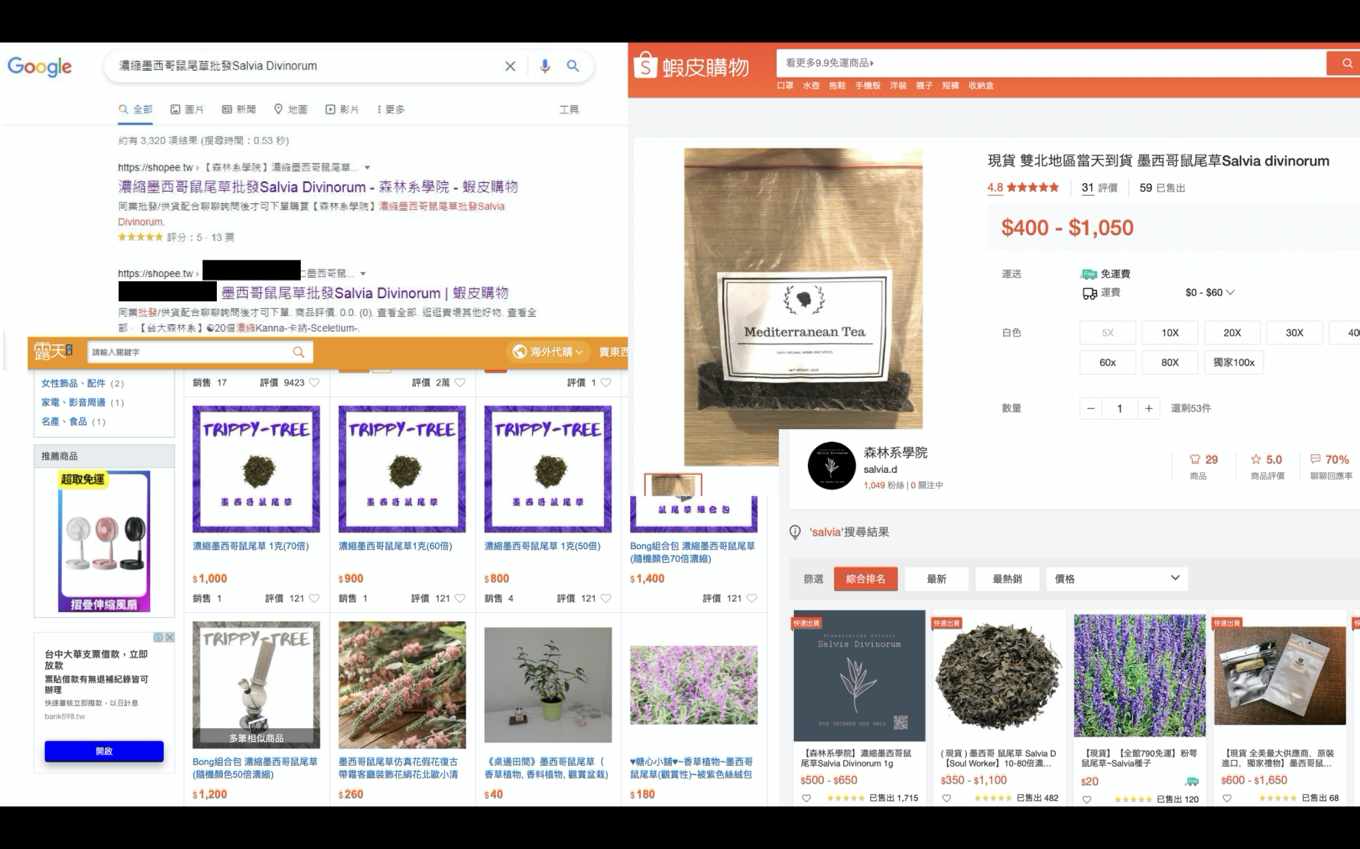Favorite the 1克(50倍) item heart icon
1360x849 pixels.
(606, 599)
